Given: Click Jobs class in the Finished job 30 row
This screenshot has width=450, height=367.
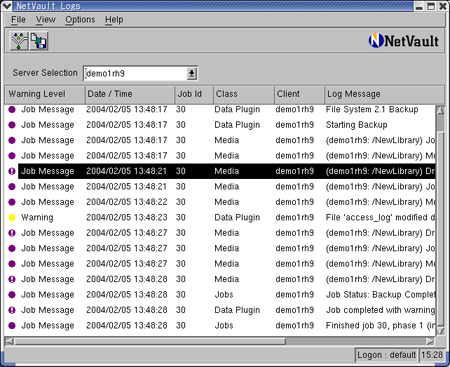Looking at the screenshot, I should [224, 326].
